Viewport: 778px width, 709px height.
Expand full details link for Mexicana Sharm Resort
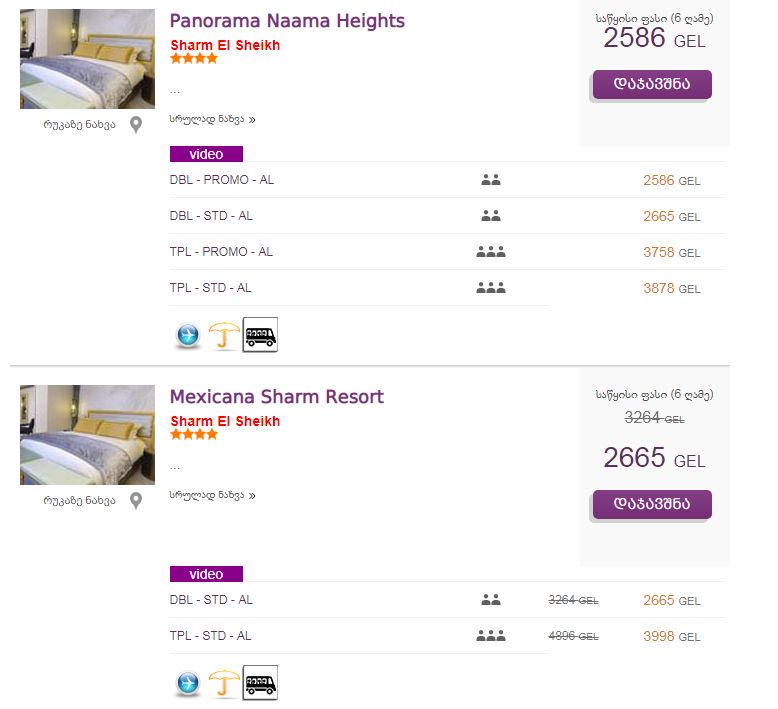pos(212,494)
